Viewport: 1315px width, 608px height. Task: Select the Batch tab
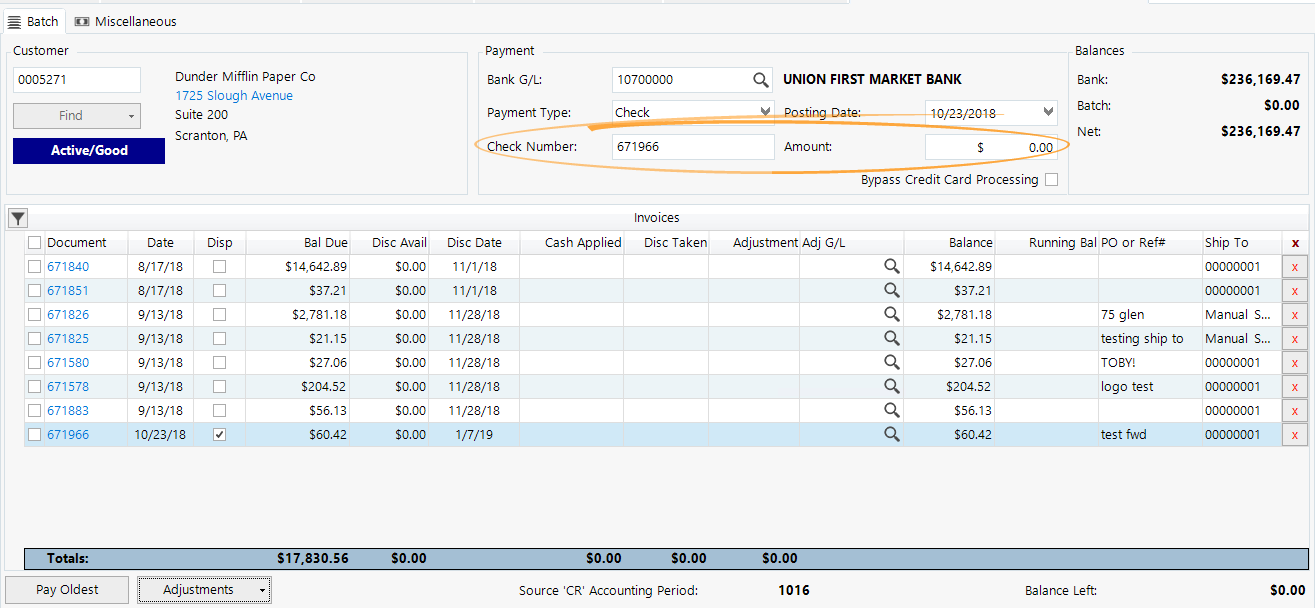pyautogui.click(x=33, y=21)
